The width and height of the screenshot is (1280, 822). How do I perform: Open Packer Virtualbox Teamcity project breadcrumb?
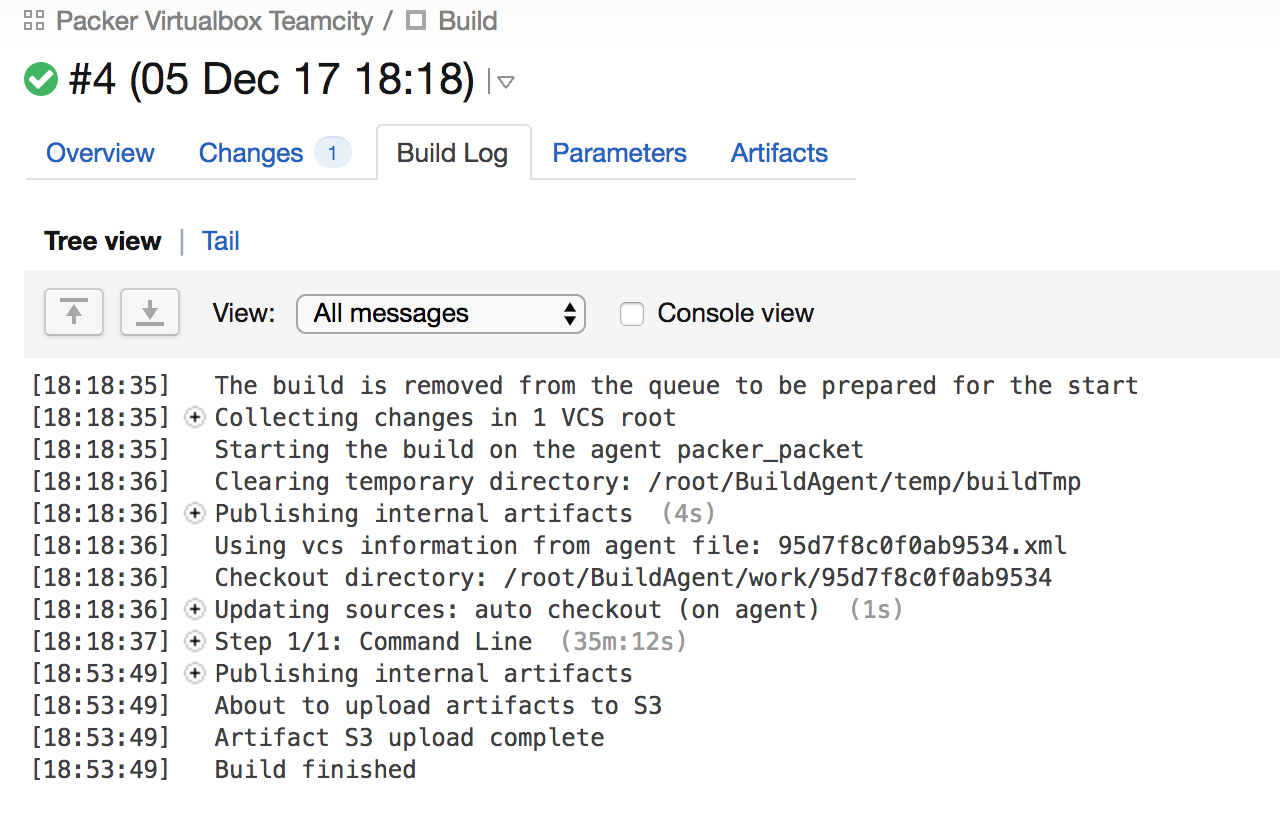pyautogui.click(x=214, y=21)
